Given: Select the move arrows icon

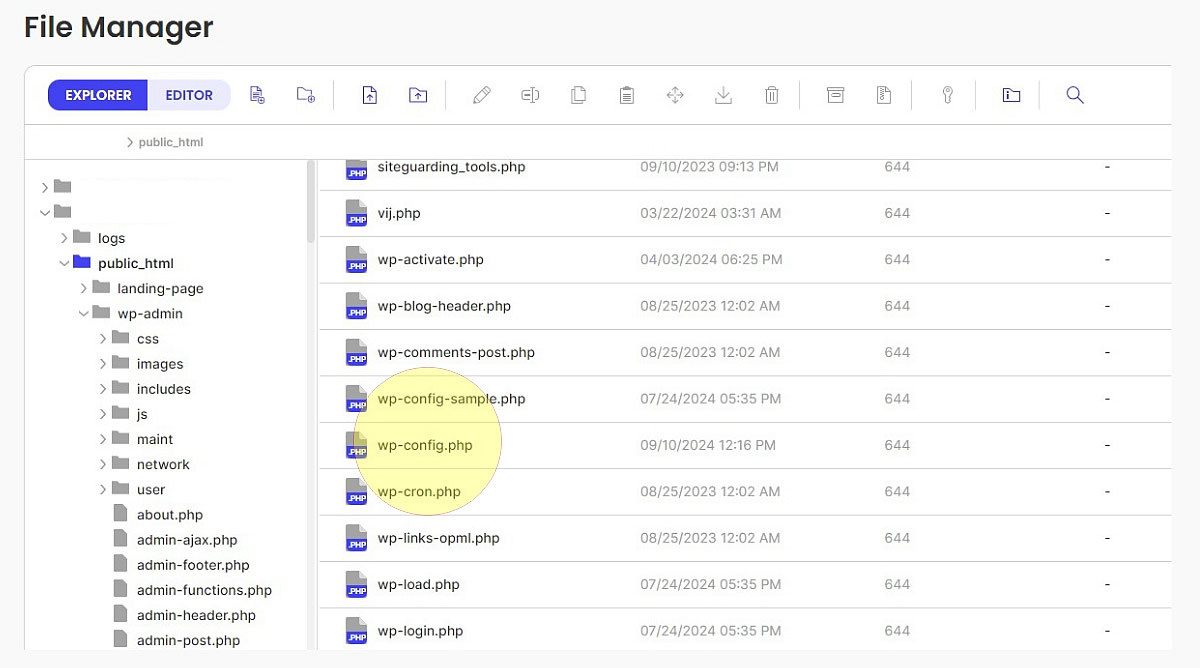Looking at the screenshot, I should click(674, 94).
